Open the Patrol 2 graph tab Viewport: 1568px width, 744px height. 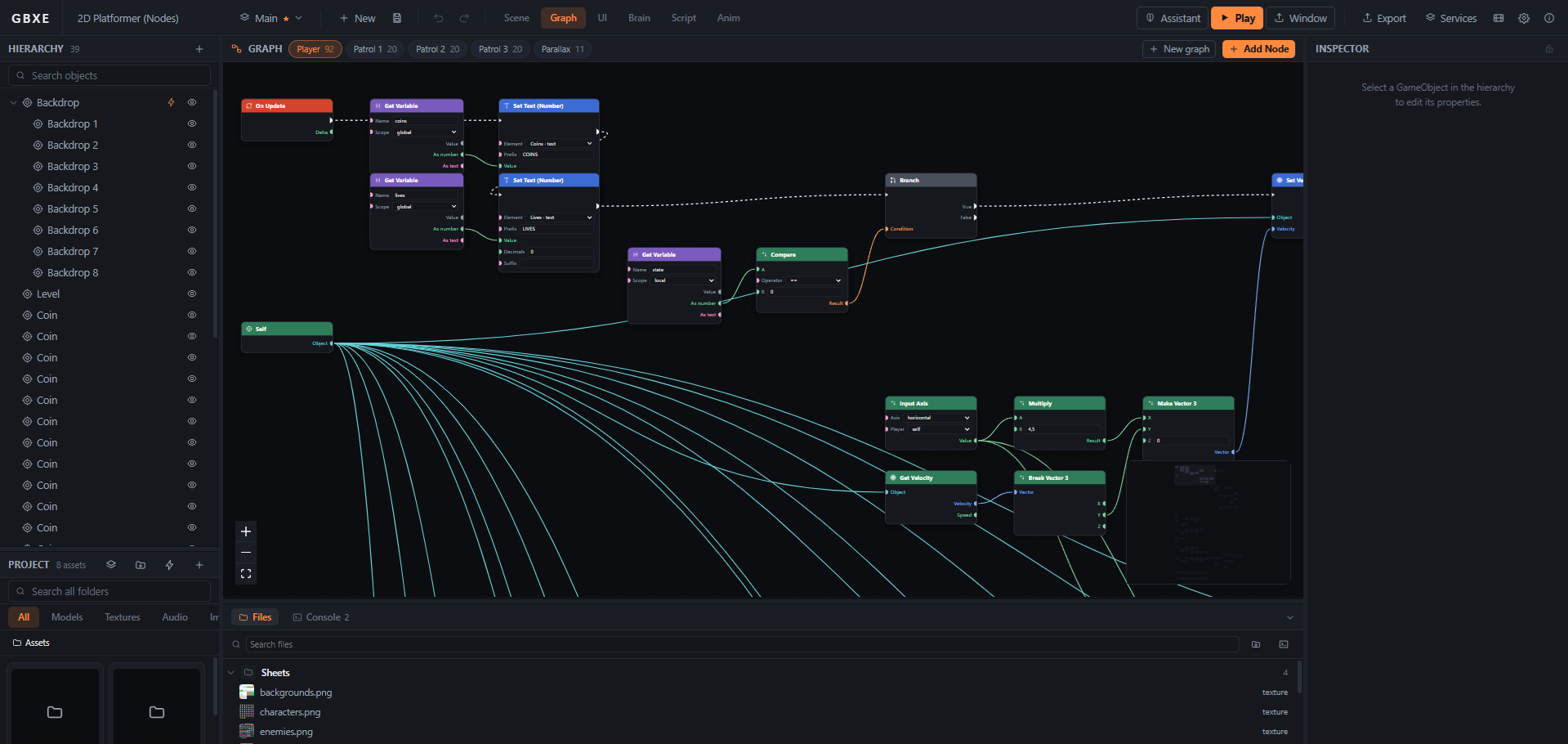pyautogui.click(x=438, y=49)
